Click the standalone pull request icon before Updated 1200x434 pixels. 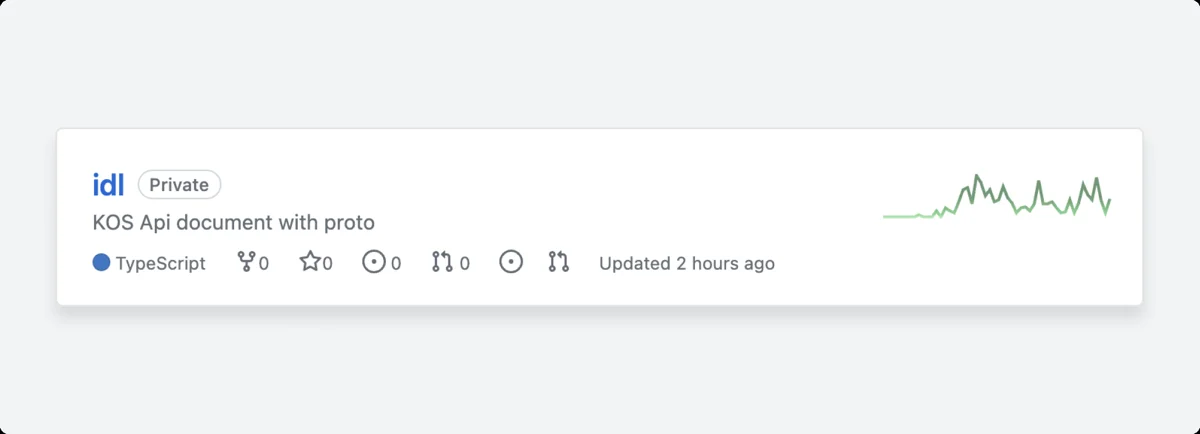pyautogui.click(x=559, y=263)
